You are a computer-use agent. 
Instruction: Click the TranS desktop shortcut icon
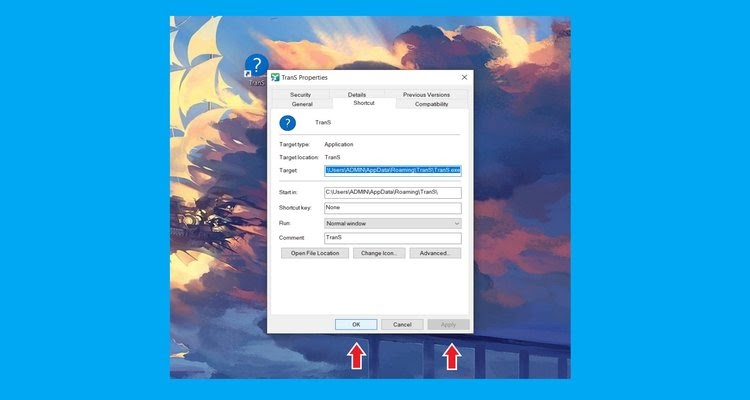tap(256, 66)
